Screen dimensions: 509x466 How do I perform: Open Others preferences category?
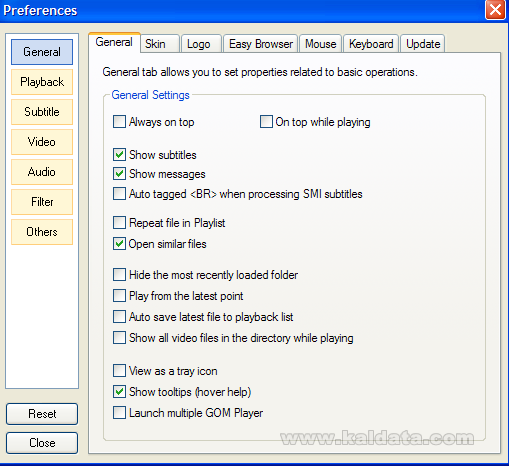pos(42,232)
